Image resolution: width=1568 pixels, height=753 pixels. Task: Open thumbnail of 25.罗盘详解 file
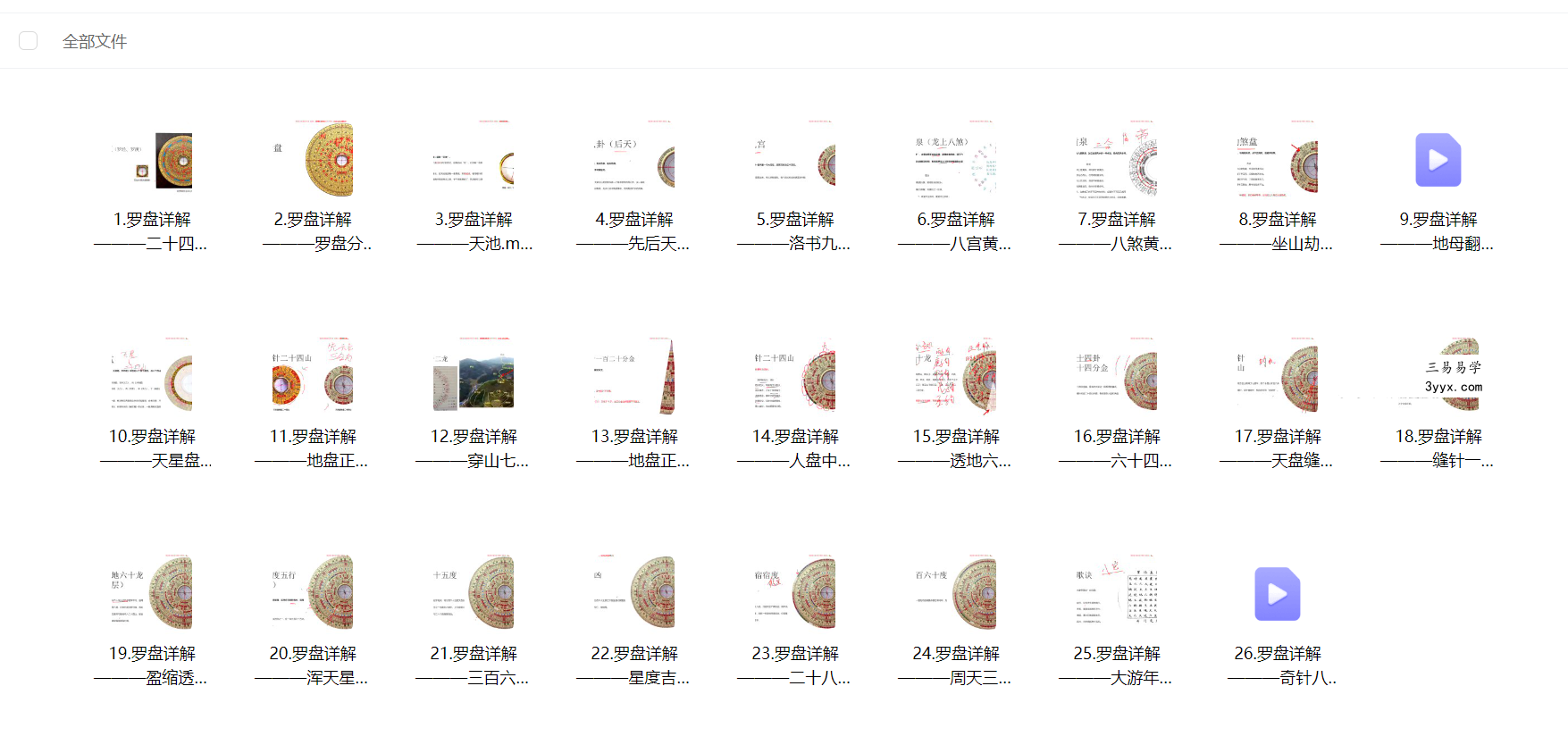coord(1117,594)
